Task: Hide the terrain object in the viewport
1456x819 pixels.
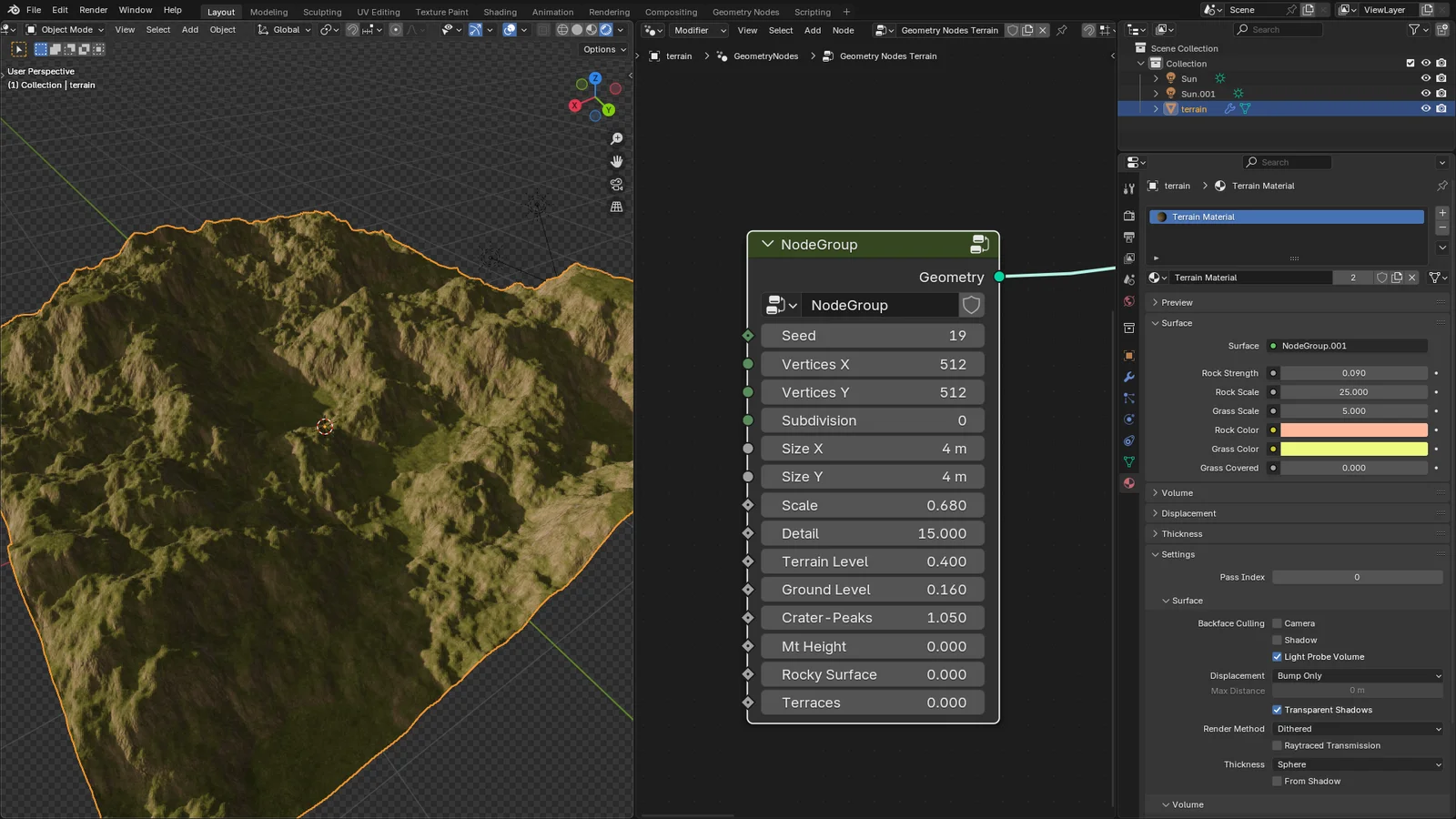Action: tap(1426, 108)
